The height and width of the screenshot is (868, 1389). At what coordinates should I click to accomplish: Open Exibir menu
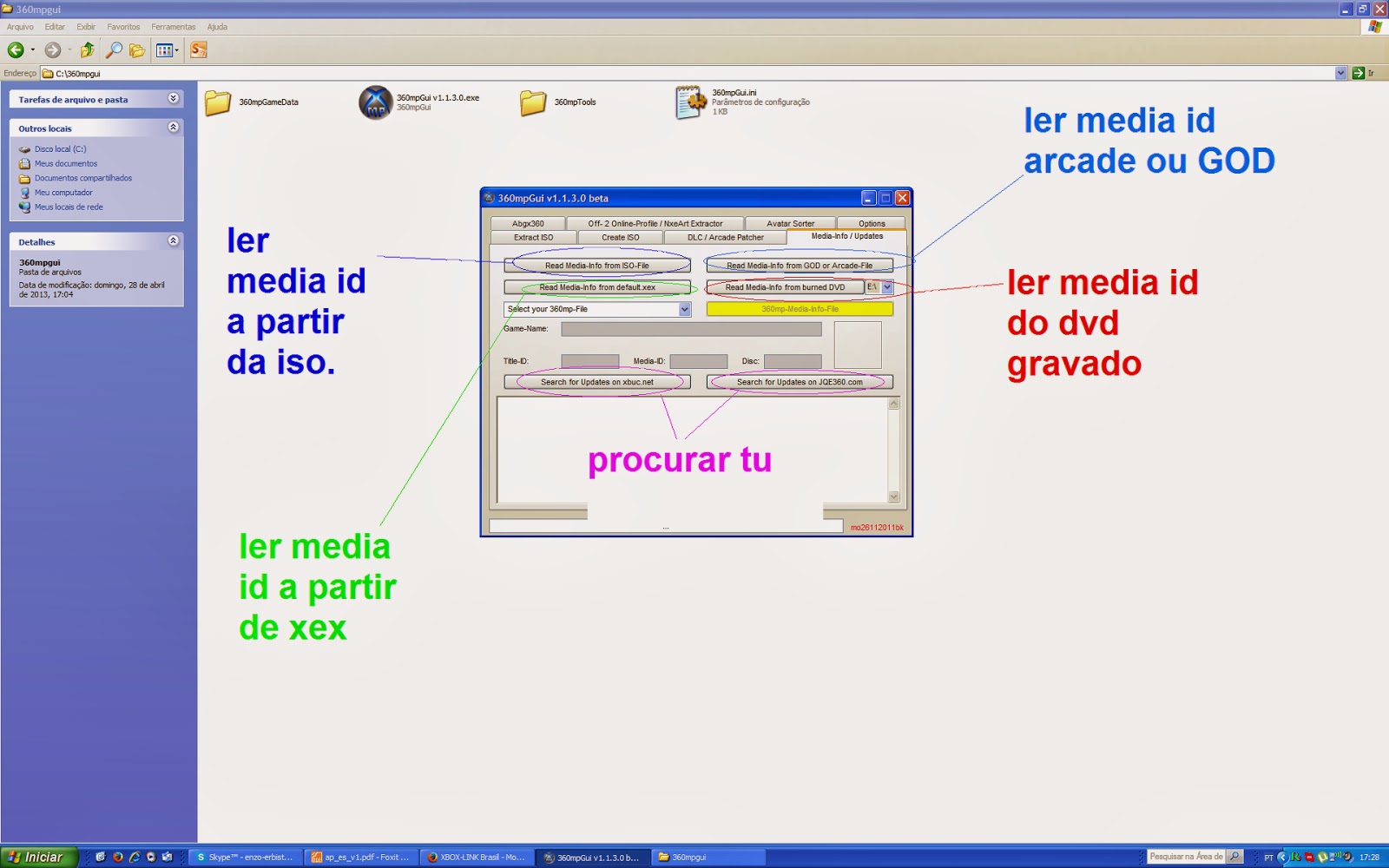(x=86, y=27)
